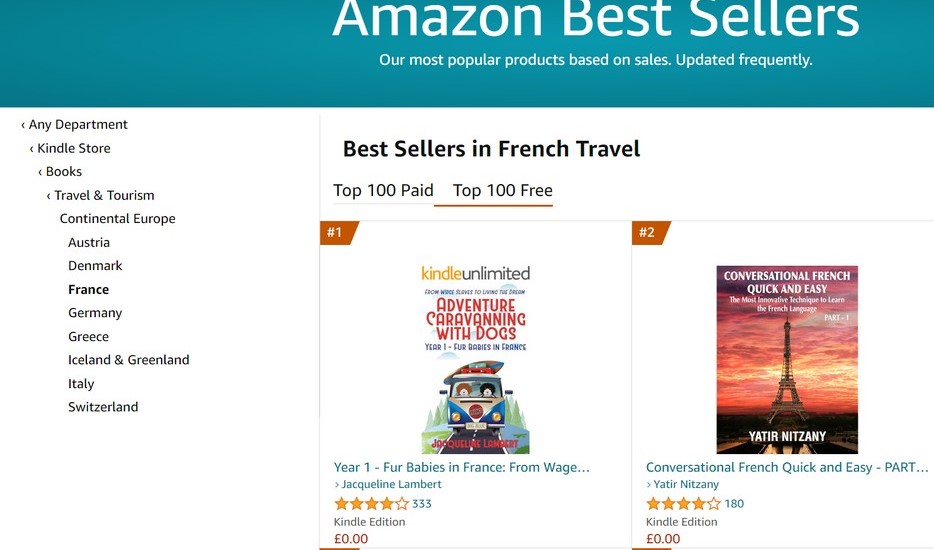Open the Travel & Tourism category

pos(104,195)
